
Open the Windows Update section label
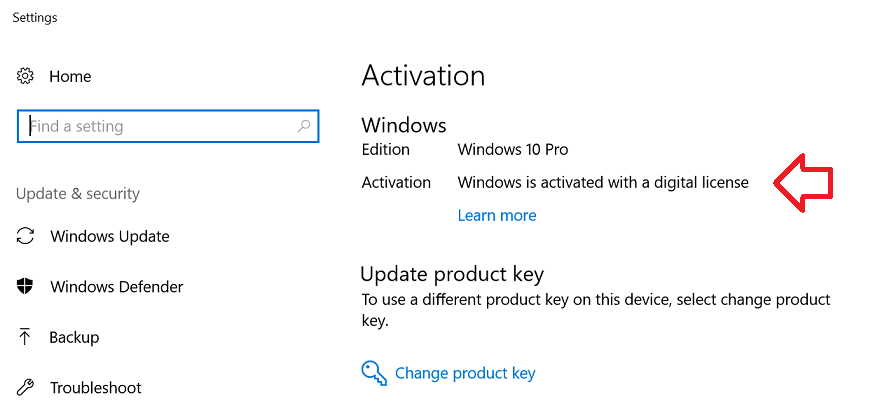tap(110, 237)
